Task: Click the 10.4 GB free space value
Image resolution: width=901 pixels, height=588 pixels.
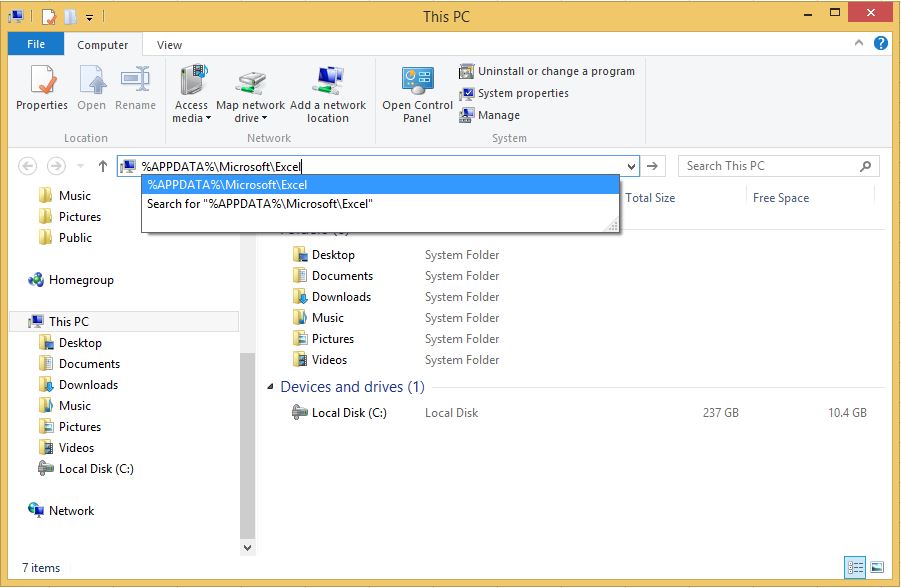Action: point(847,413)
